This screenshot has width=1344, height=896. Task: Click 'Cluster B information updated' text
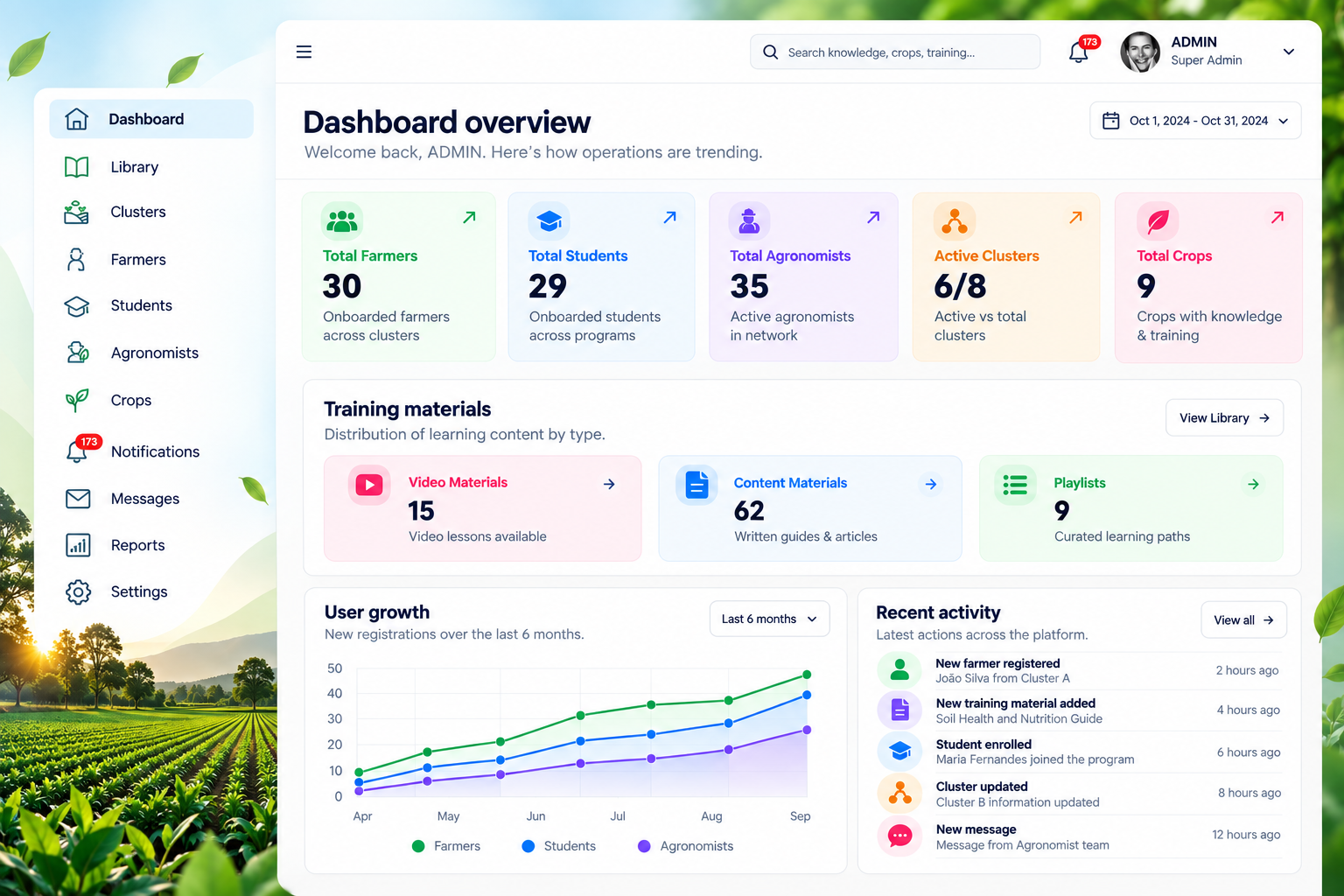(1018, 802)
